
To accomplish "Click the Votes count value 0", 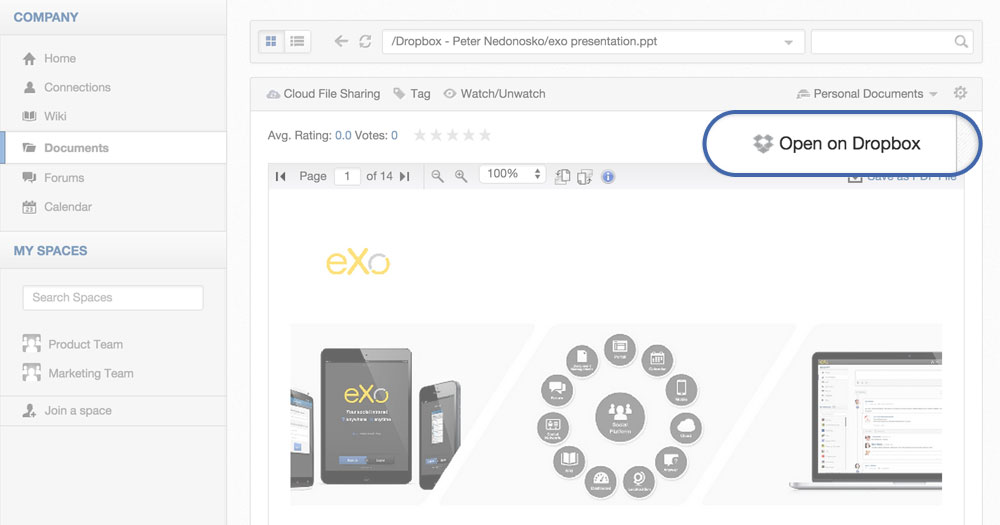I will tap(394, 135).
